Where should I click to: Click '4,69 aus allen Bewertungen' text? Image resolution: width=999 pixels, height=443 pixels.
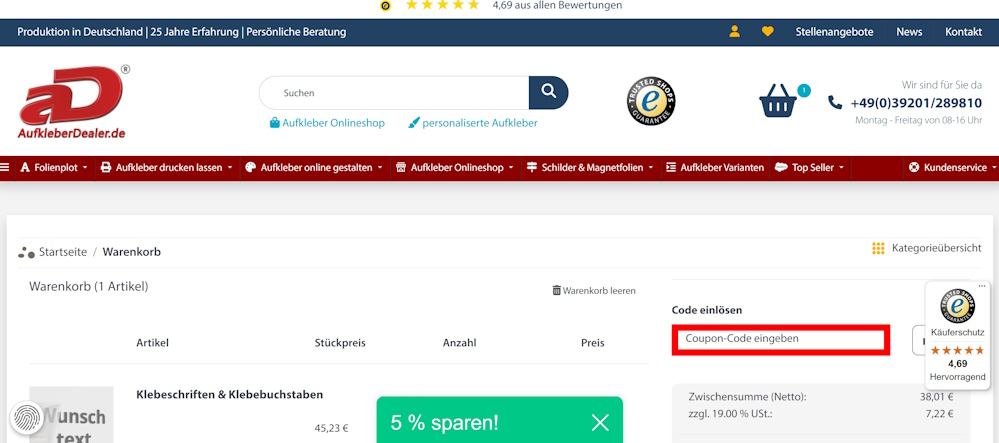[x=557, y=5]
